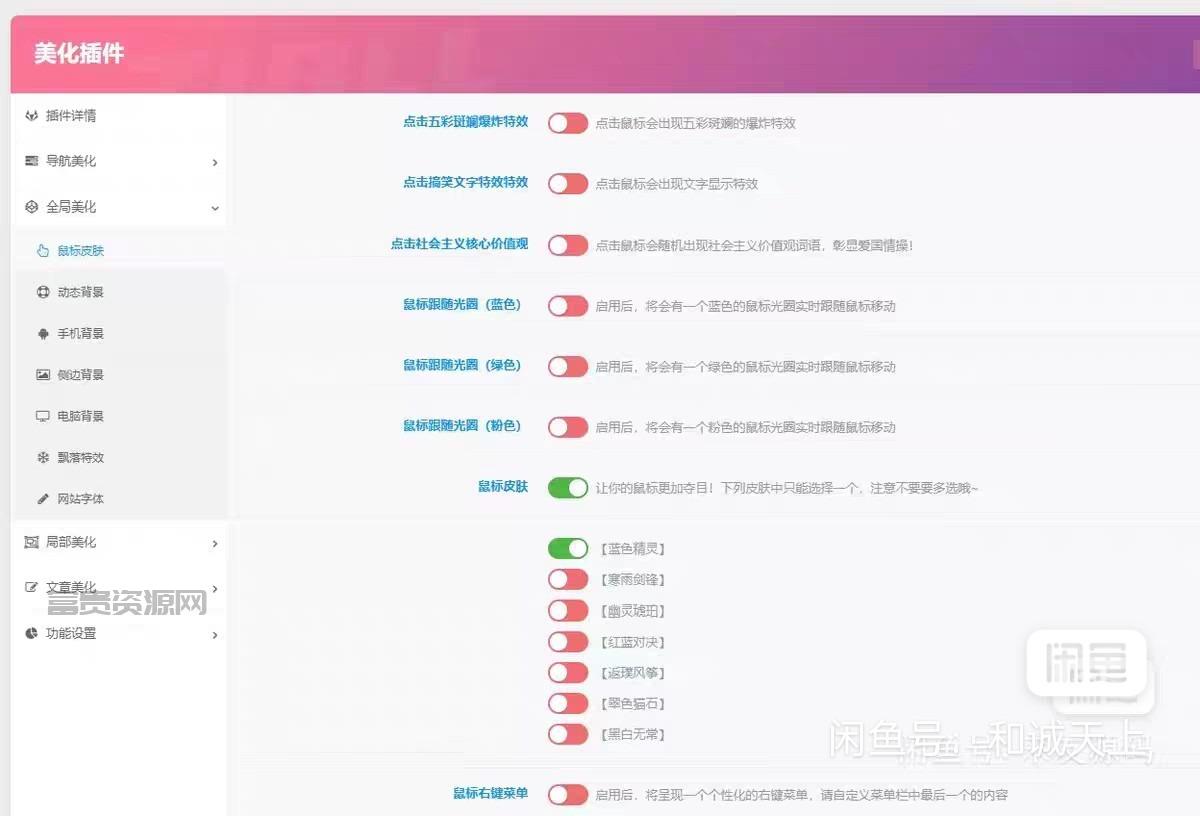Turn off the 蓝色精灵 skin toggle
1200x816 pixels.
568,548
